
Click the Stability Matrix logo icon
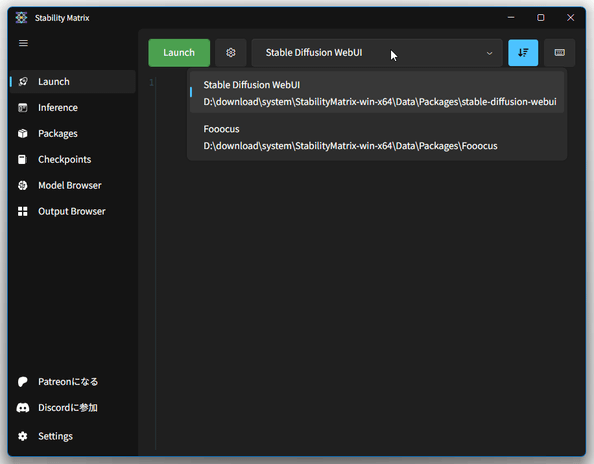[x=22, y=17]
